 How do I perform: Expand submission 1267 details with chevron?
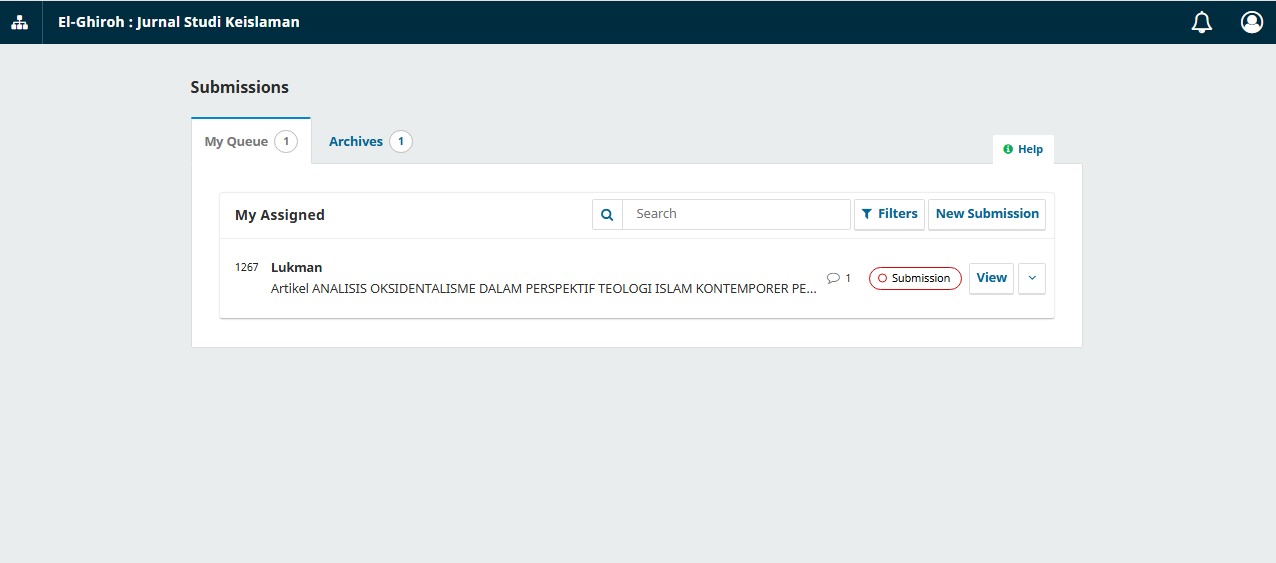coord(1032,278)
